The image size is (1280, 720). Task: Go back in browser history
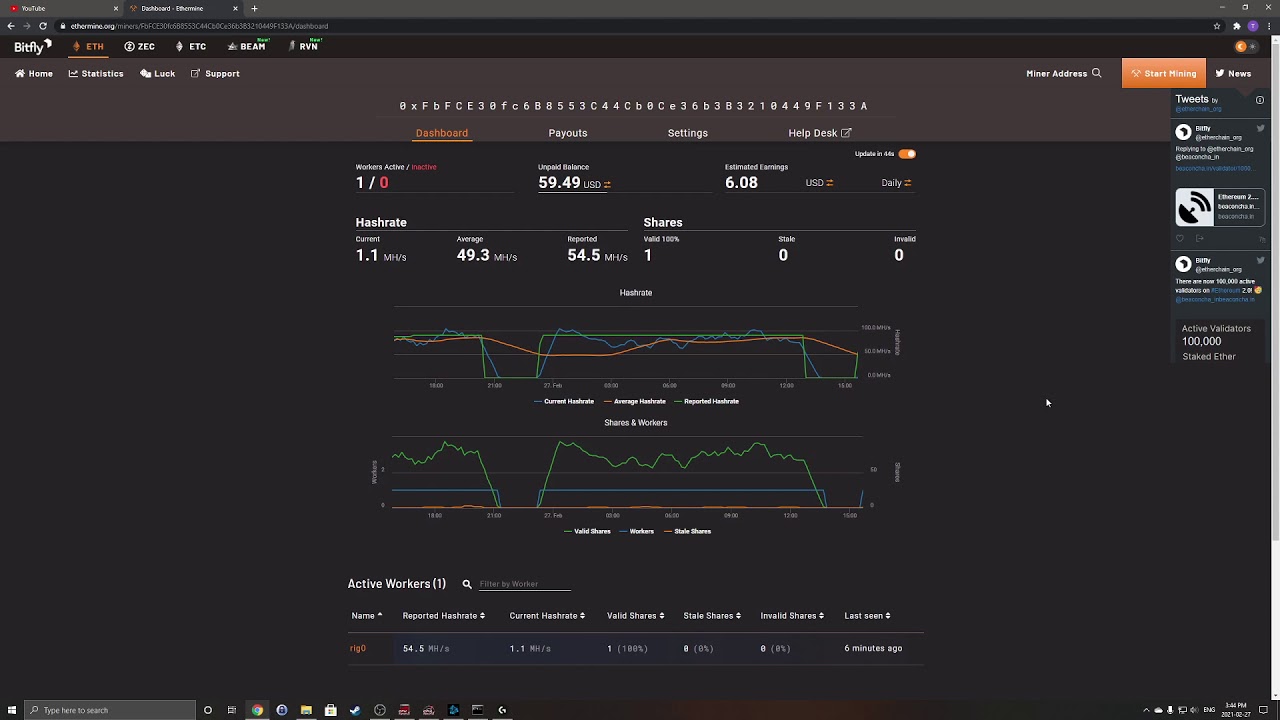(x=11, y=26)
